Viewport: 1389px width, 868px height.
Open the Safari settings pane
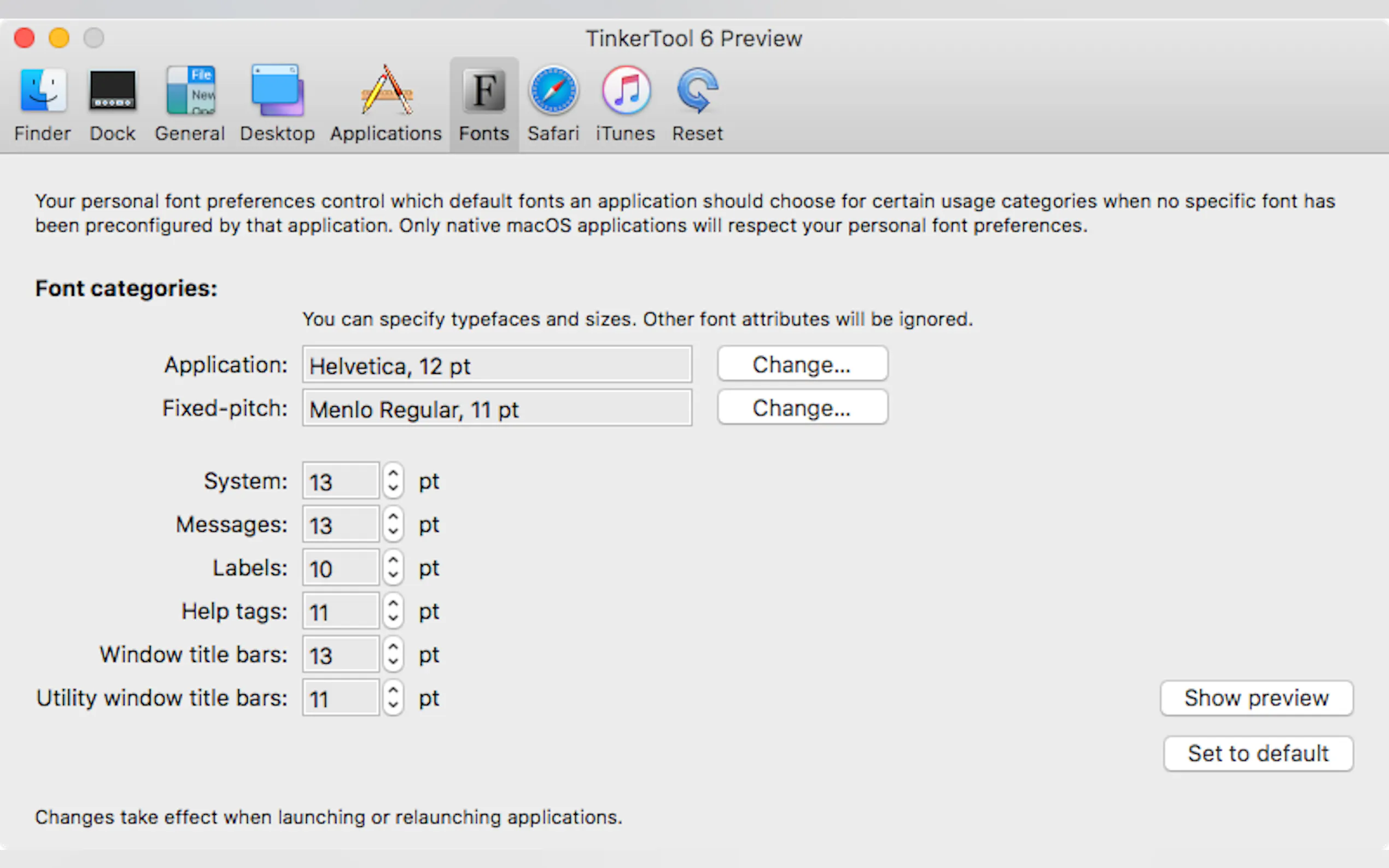(553, 103)
